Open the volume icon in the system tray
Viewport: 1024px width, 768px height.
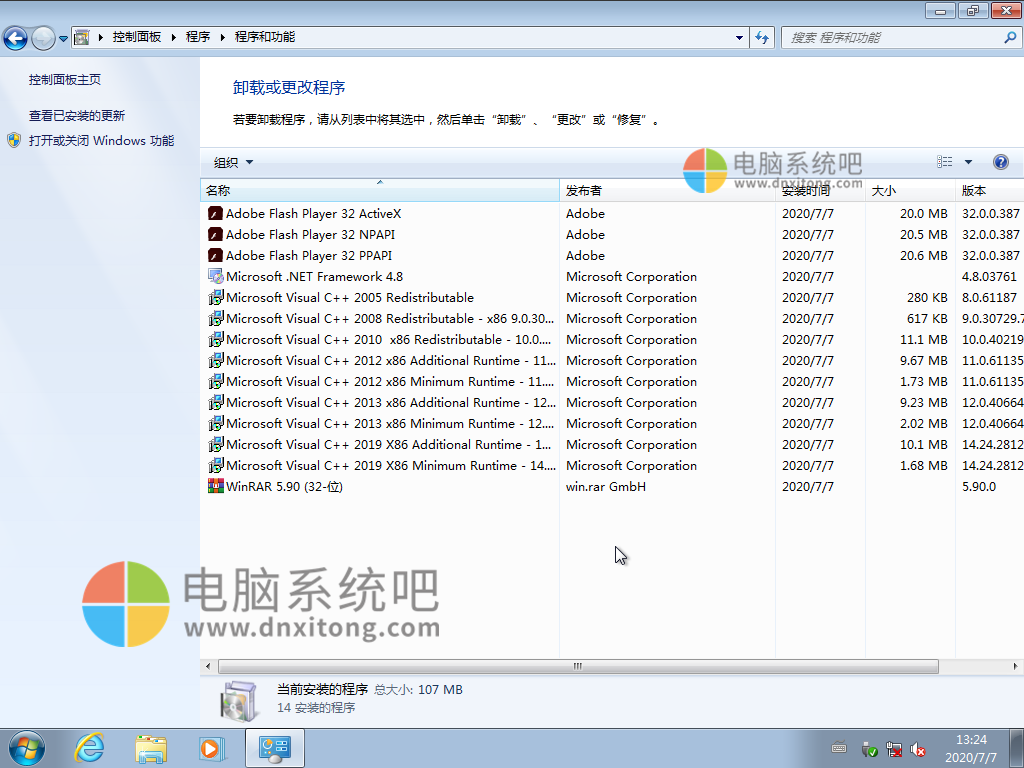(918, 748)
